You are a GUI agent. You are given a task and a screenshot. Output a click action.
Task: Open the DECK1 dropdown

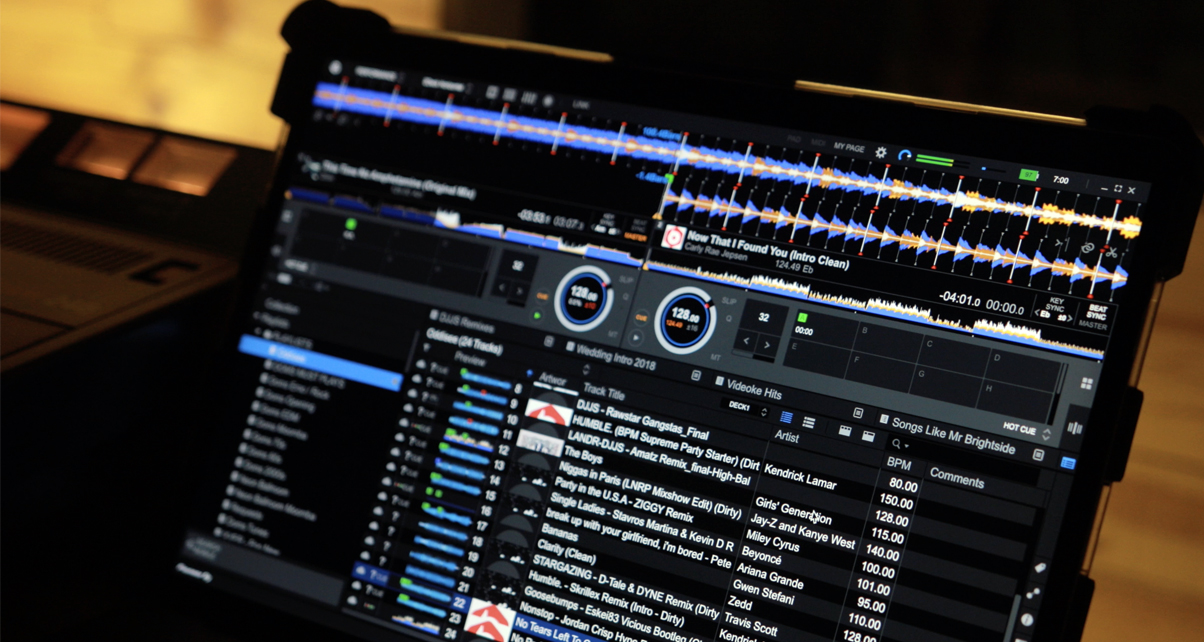746,408
